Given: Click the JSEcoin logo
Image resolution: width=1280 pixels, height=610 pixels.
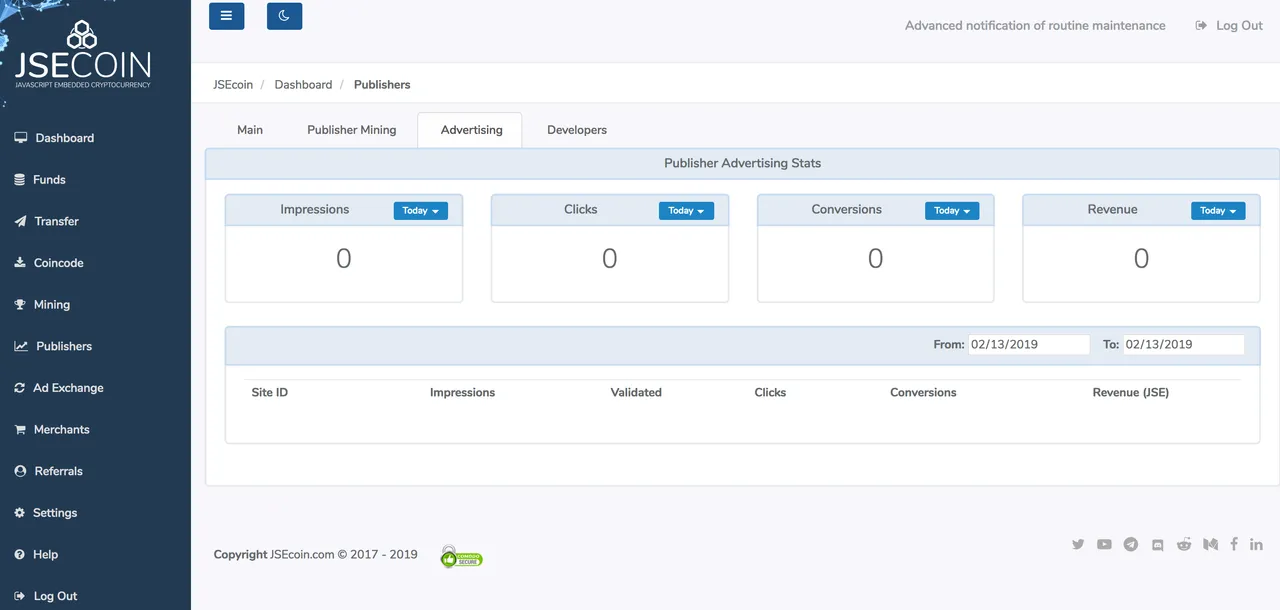Looking at the screenshot, I should pos(82,54).
